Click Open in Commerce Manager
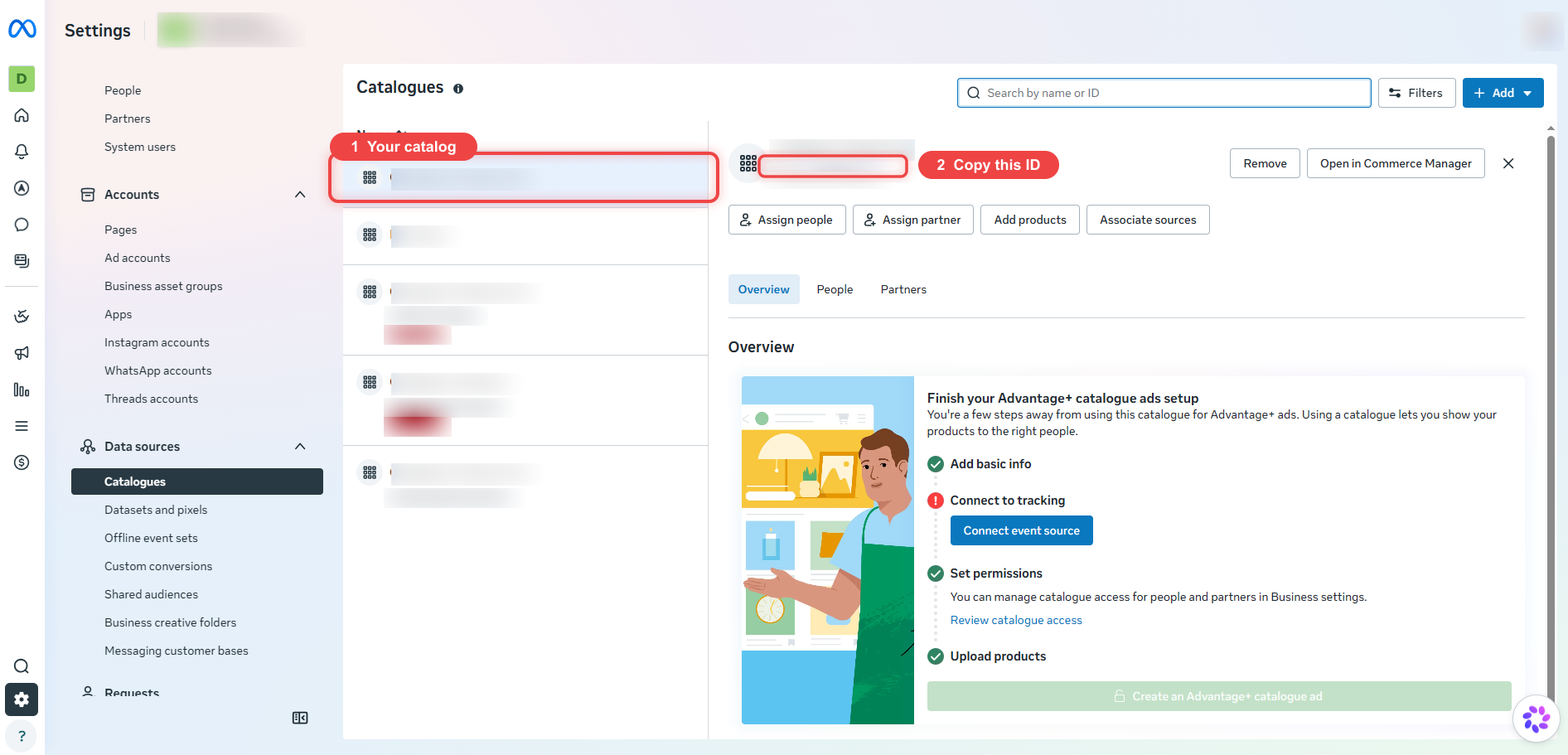The width and height of the screenshot is (1568, 755). [1396, 163]
